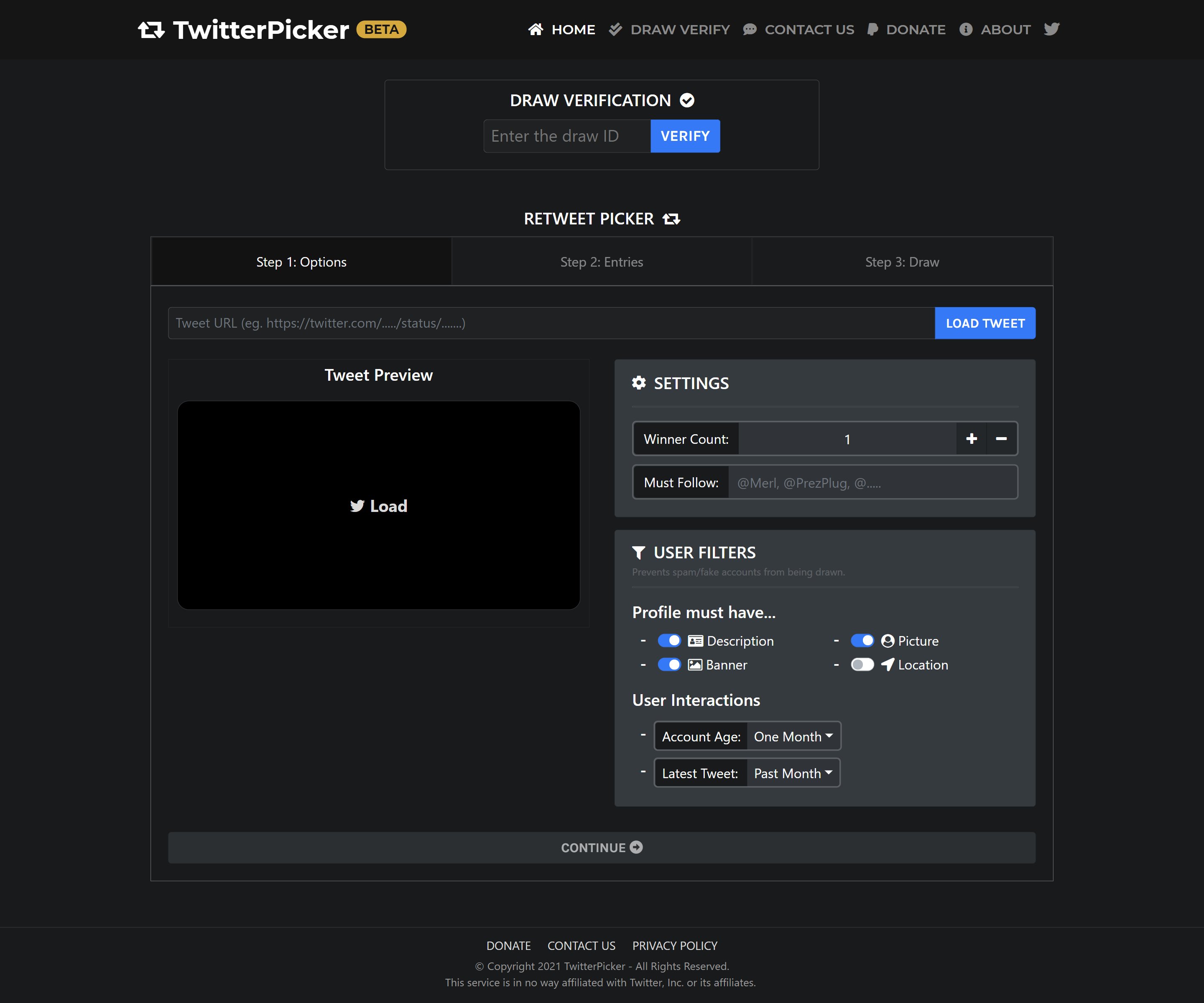
Task: Click the arrow icon on Continue
Action: pyautogui.click(x=636, y=847)
